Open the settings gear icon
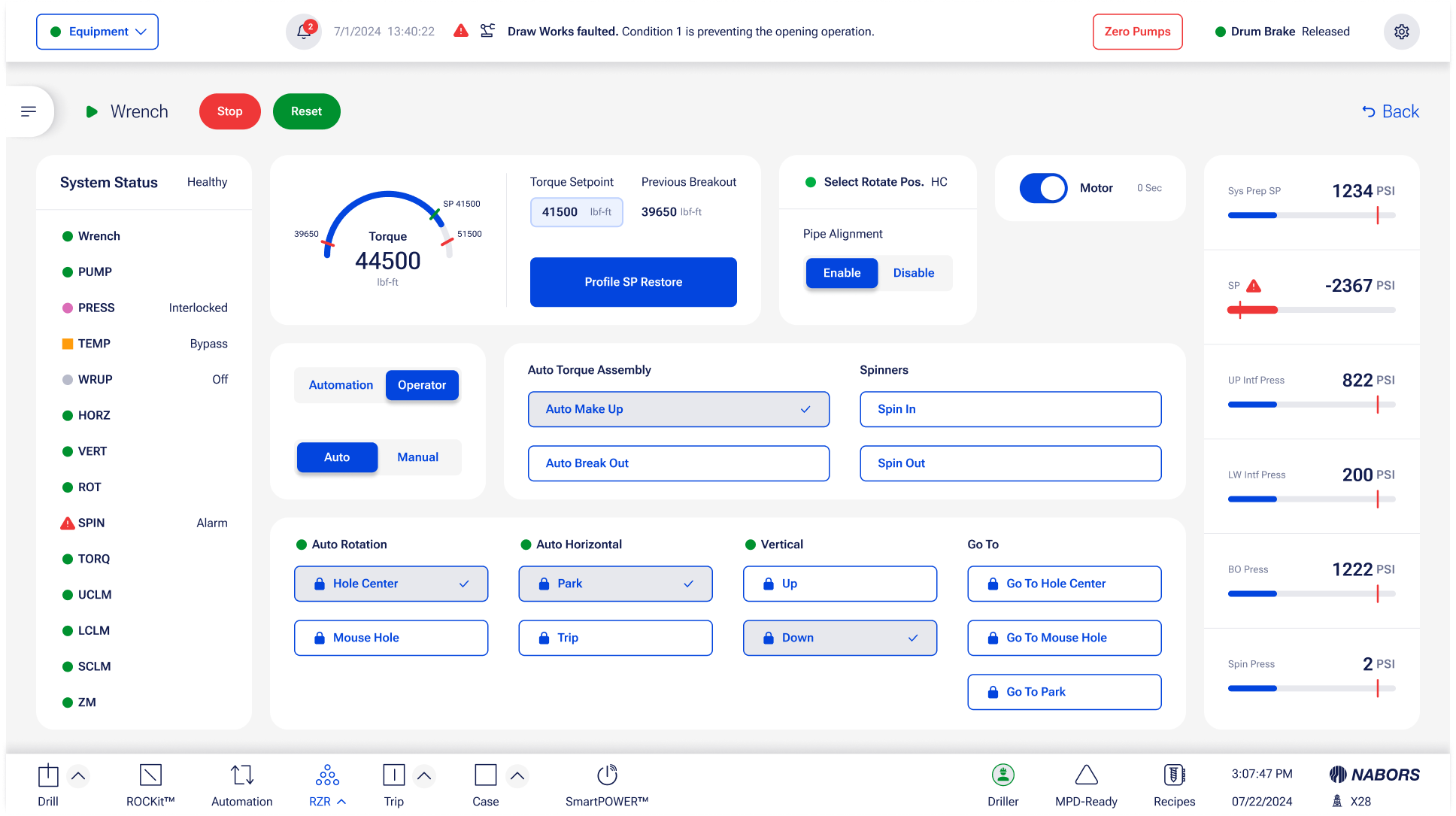 (x=1401, y=32)
